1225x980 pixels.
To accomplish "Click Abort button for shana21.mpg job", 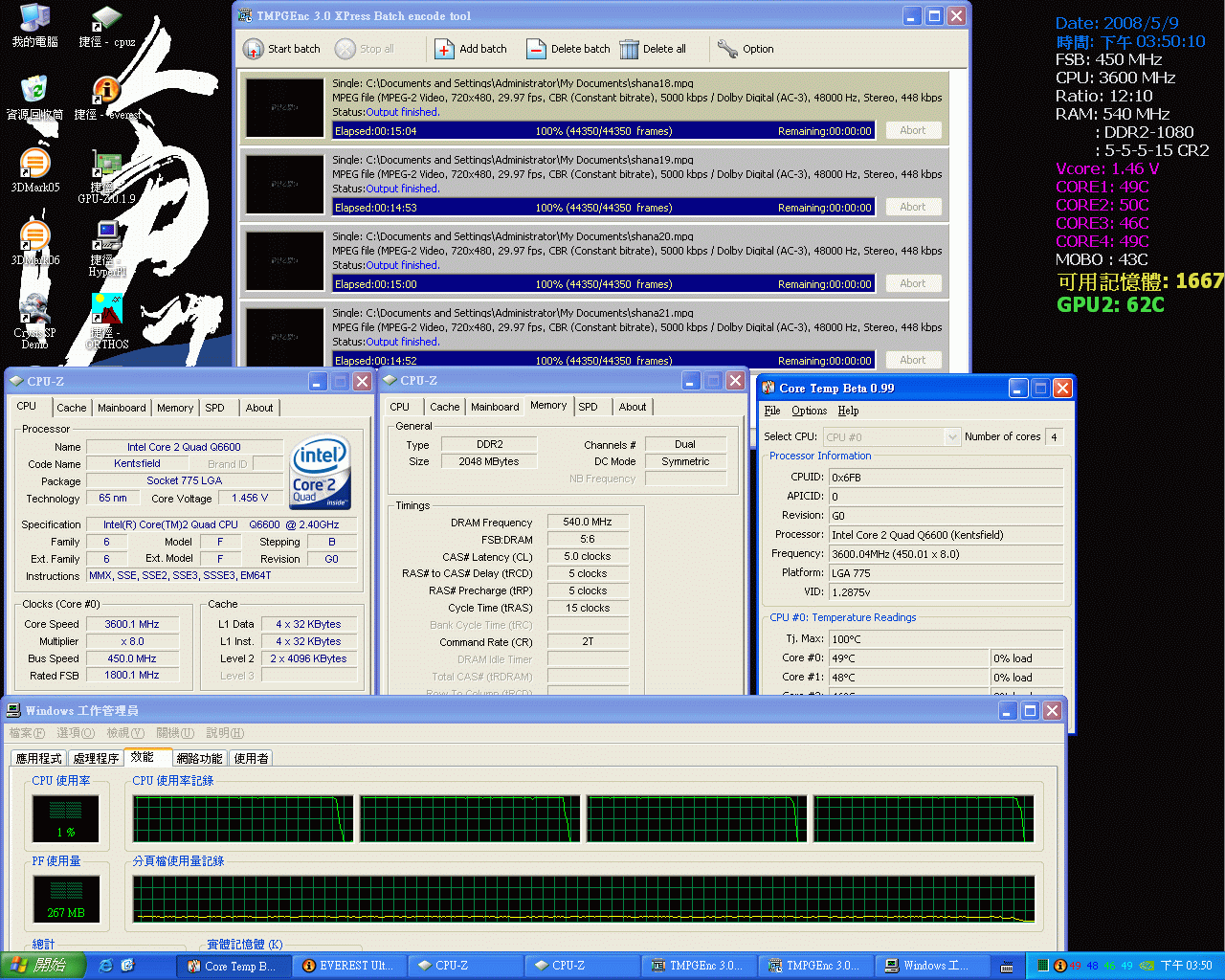I will 912,360.
